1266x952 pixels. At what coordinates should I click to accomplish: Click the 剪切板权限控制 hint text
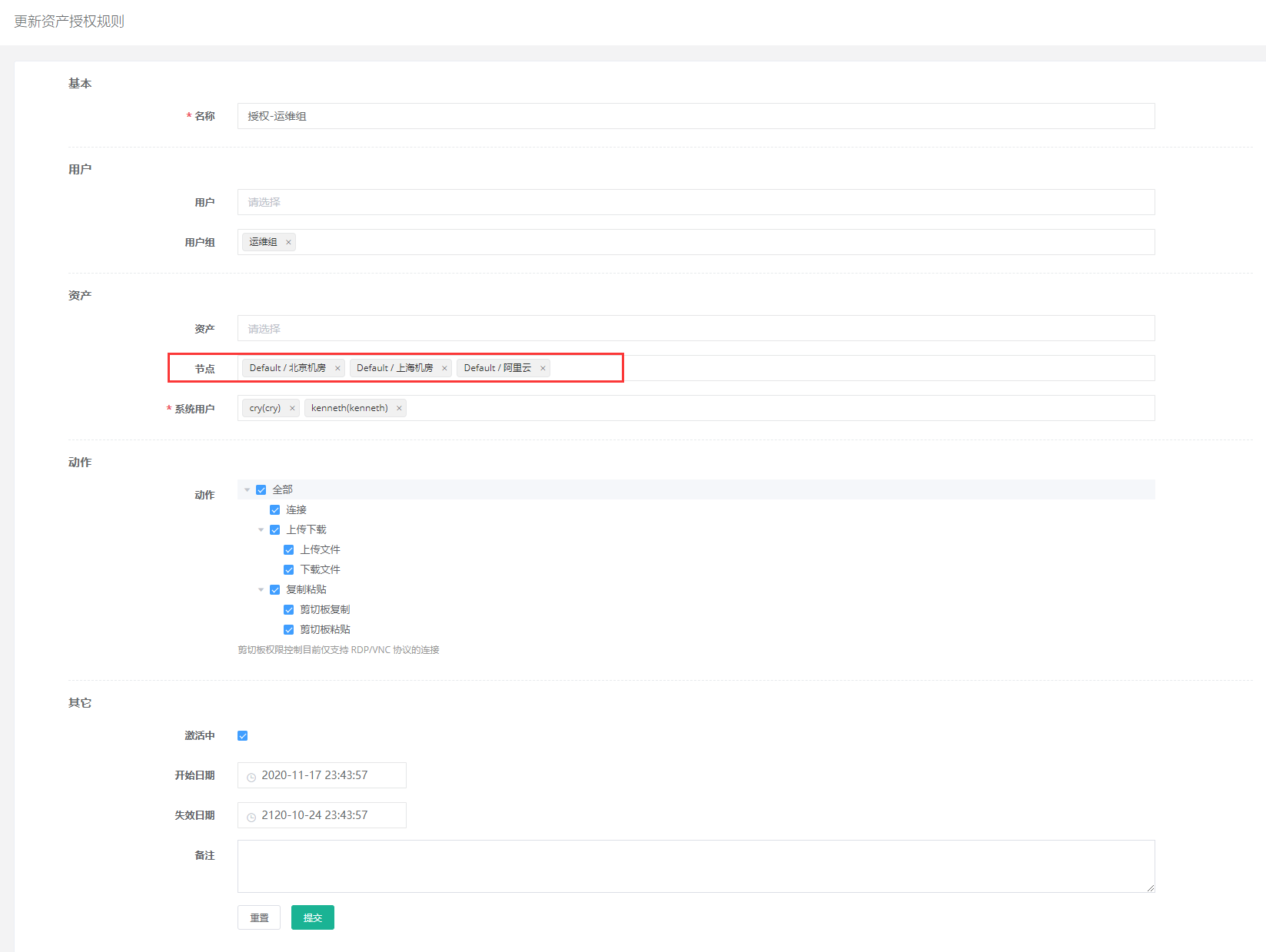pyautogui.click(x=338, y=650)
